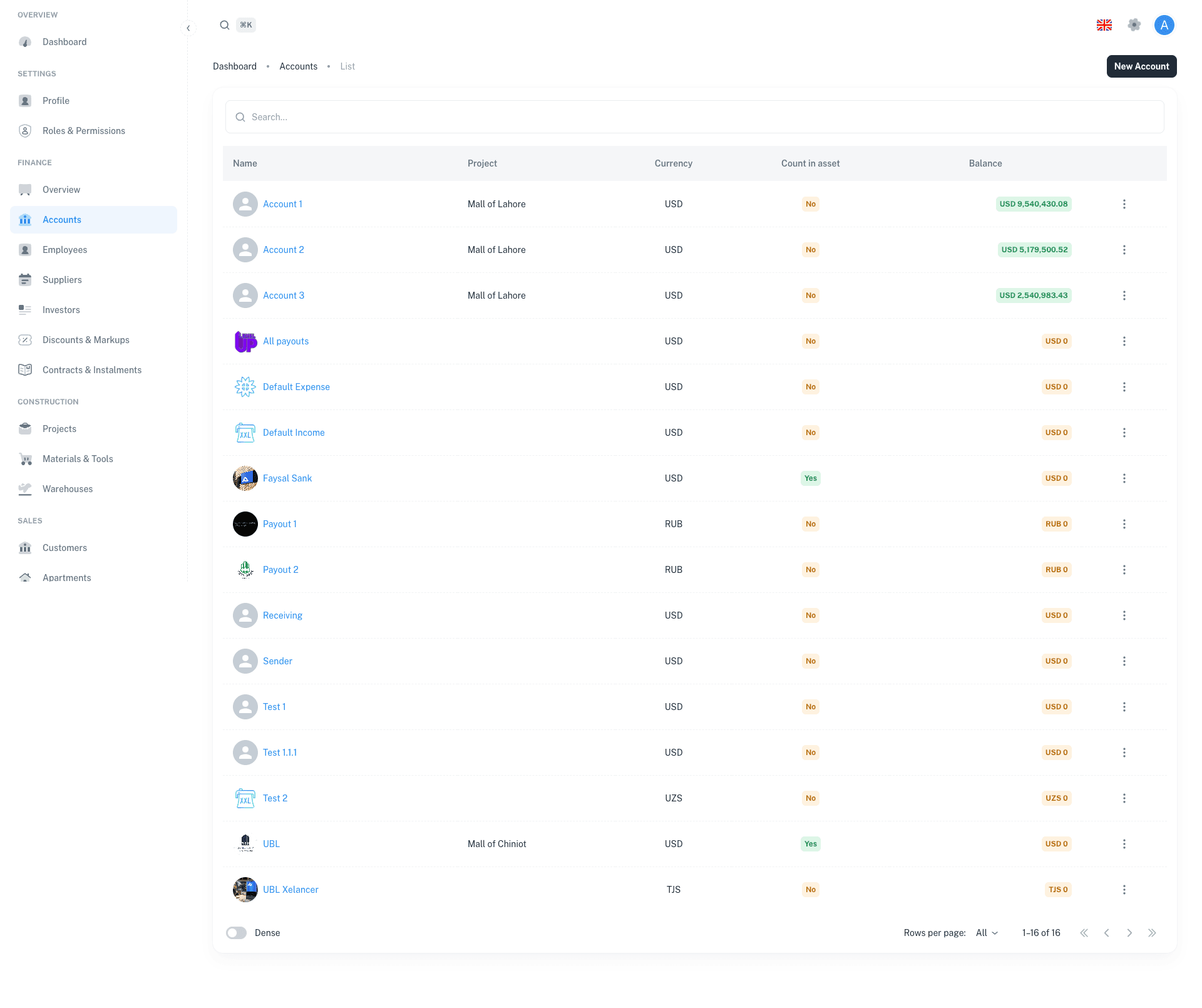This screenshot has height=1008, width=1202.
Task: Toggle the Dense switch
Action: [x=237, y=933]
